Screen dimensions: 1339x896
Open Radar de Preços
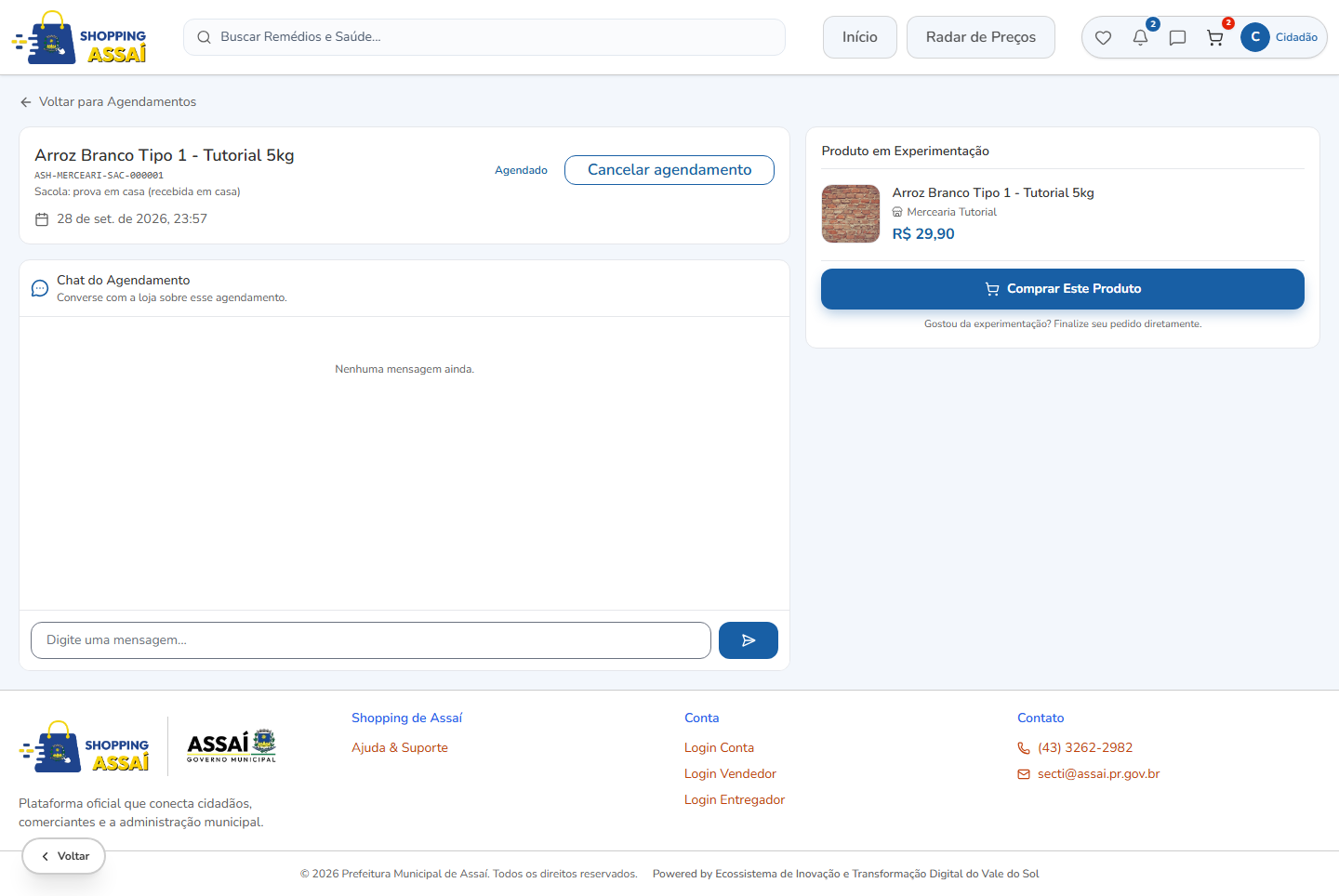click(x=981, y=37)
